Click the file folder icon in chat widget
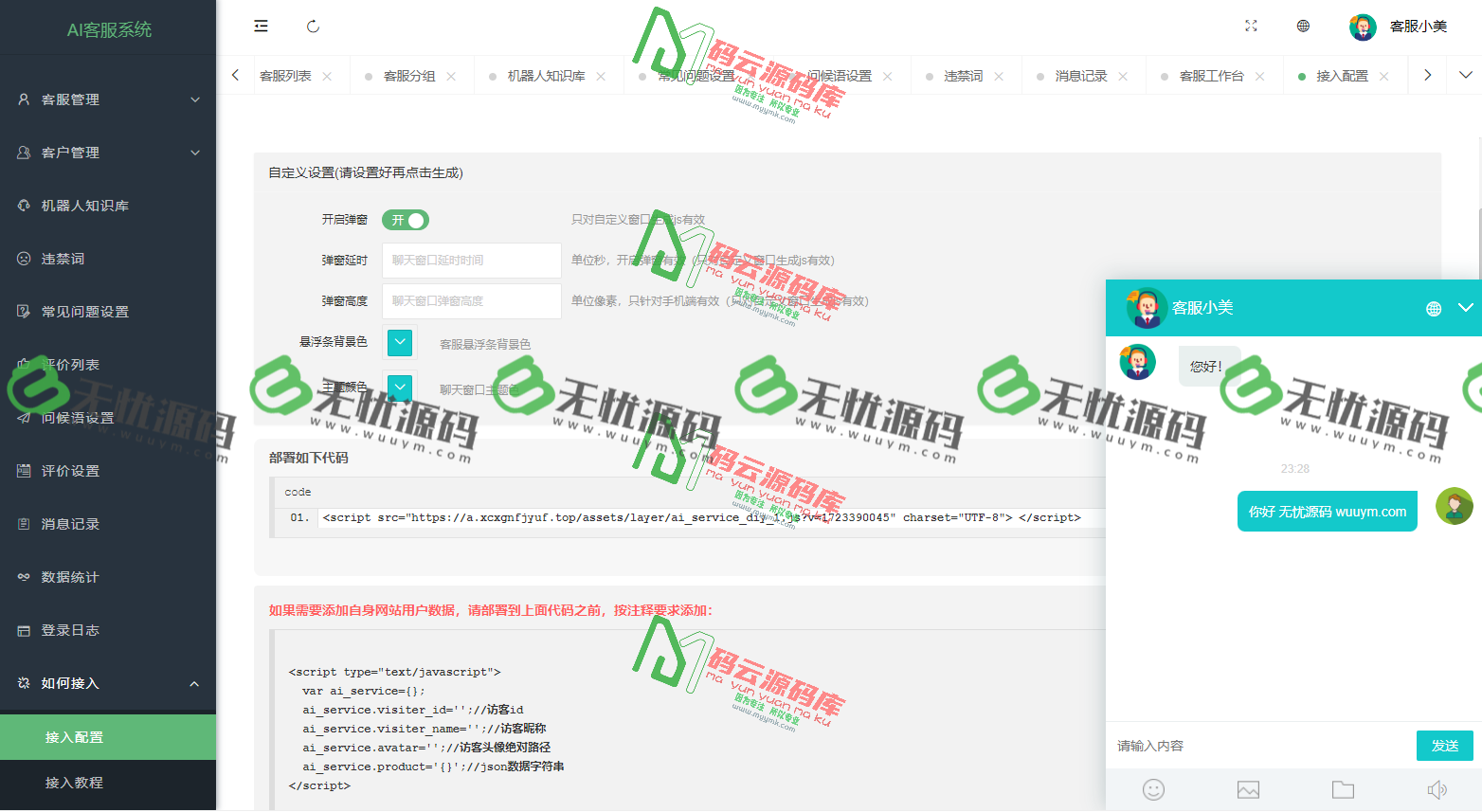This screenshot has height=812, width=1482. click(1343, 789)
